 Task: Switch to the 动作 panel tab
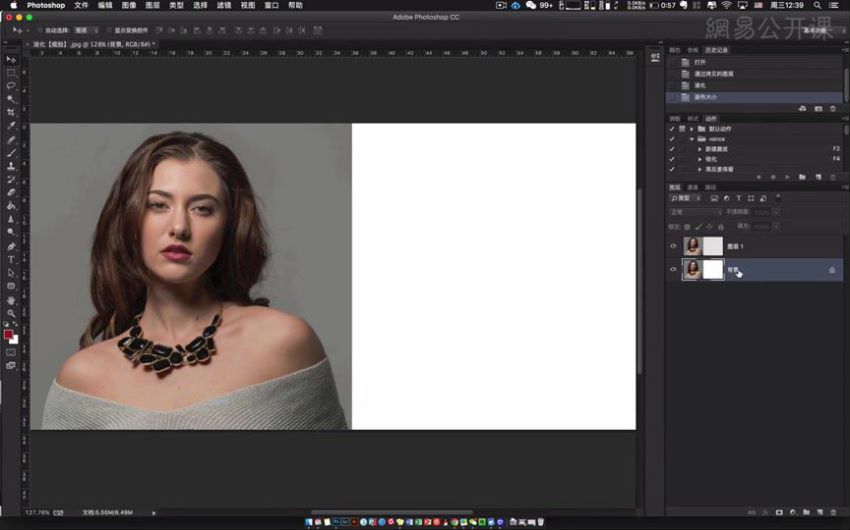point(711,119)
